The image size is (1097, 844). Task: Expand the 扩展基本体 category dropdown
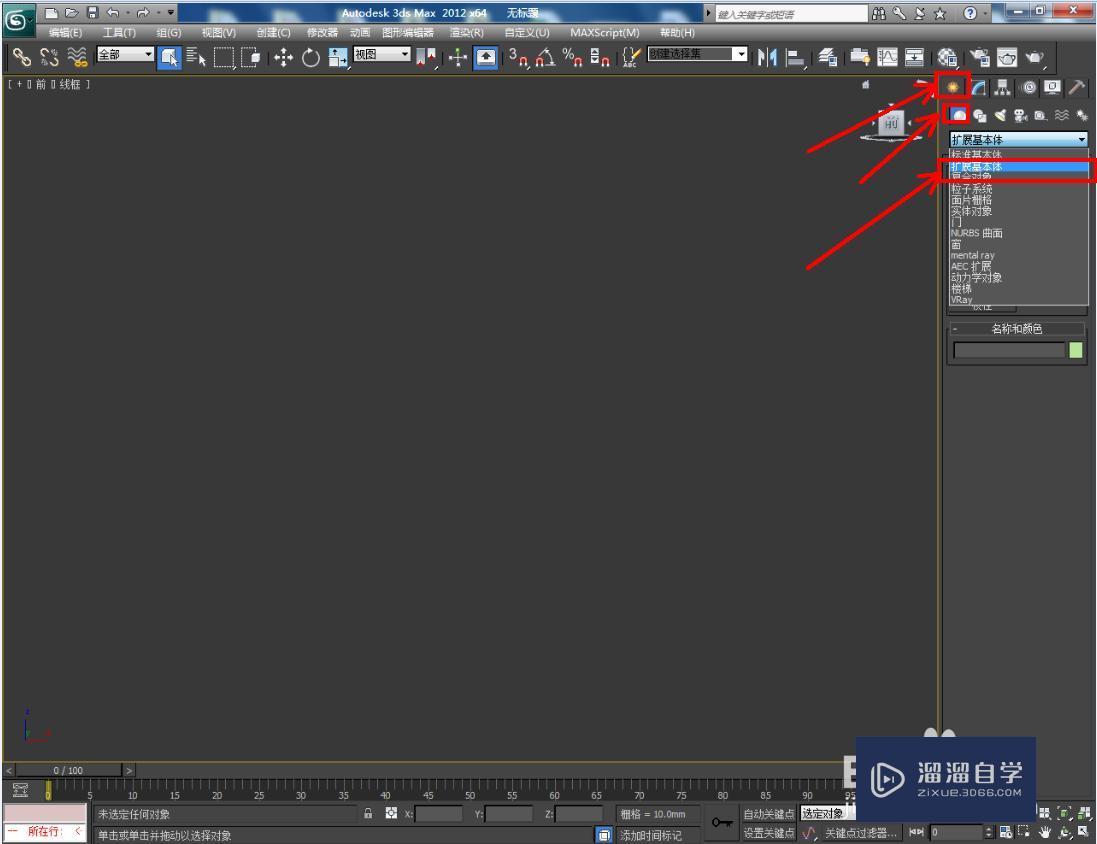tap(1019, 140)
